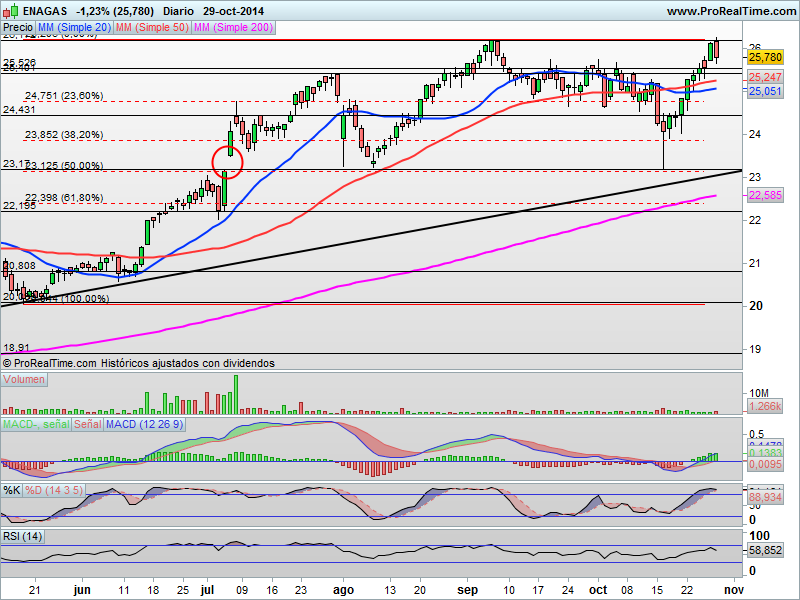This screenshot has height=600, width=800.
Task: Click the 24,431 horizontal support level label
Action: [19, 110]
